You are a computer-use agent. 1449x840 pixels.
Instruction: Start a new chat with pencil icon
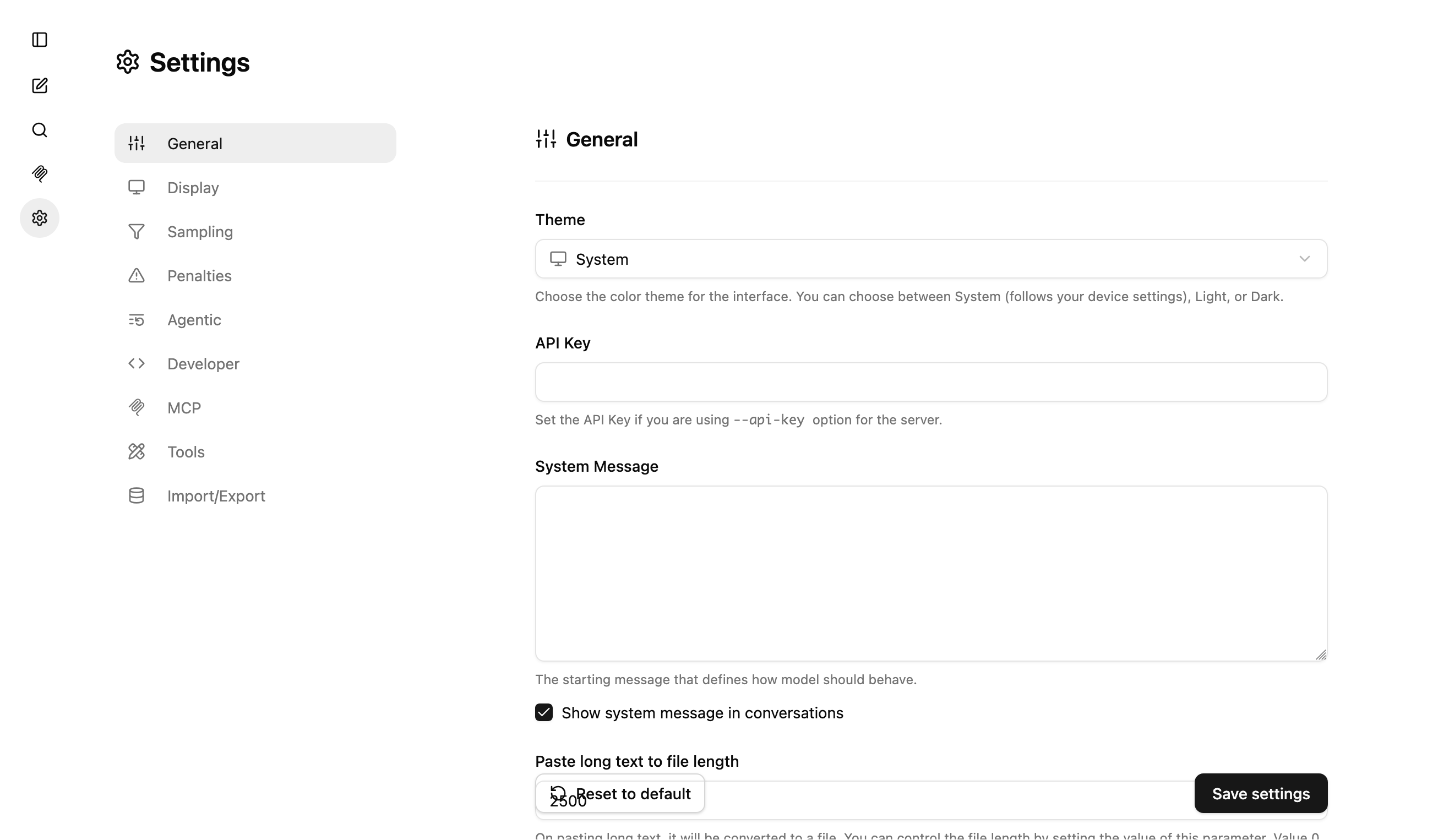tap(40, 86)
